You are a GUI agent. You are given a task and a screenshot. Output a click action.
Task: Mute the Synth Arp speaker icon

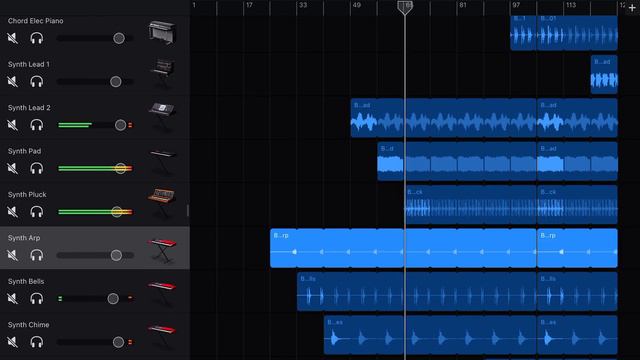point(13,255)
